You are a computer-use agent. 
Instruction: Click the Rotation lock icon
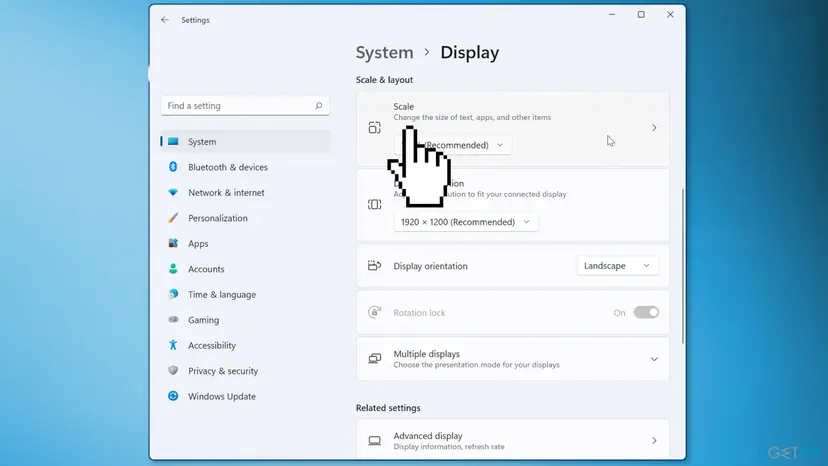coord(374,312)
